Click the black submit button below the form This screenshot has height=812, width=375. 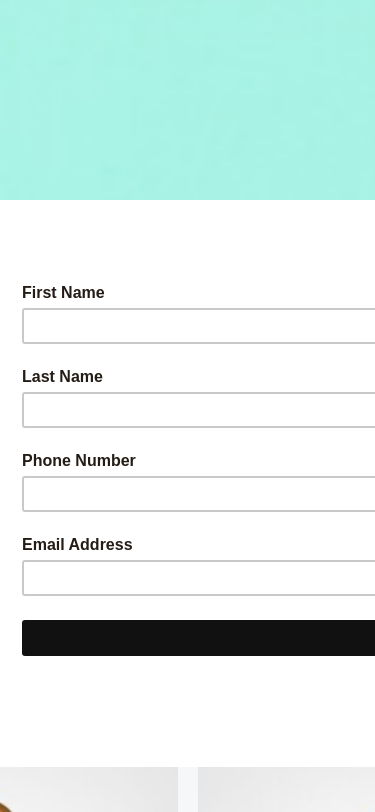pos(198,638)
